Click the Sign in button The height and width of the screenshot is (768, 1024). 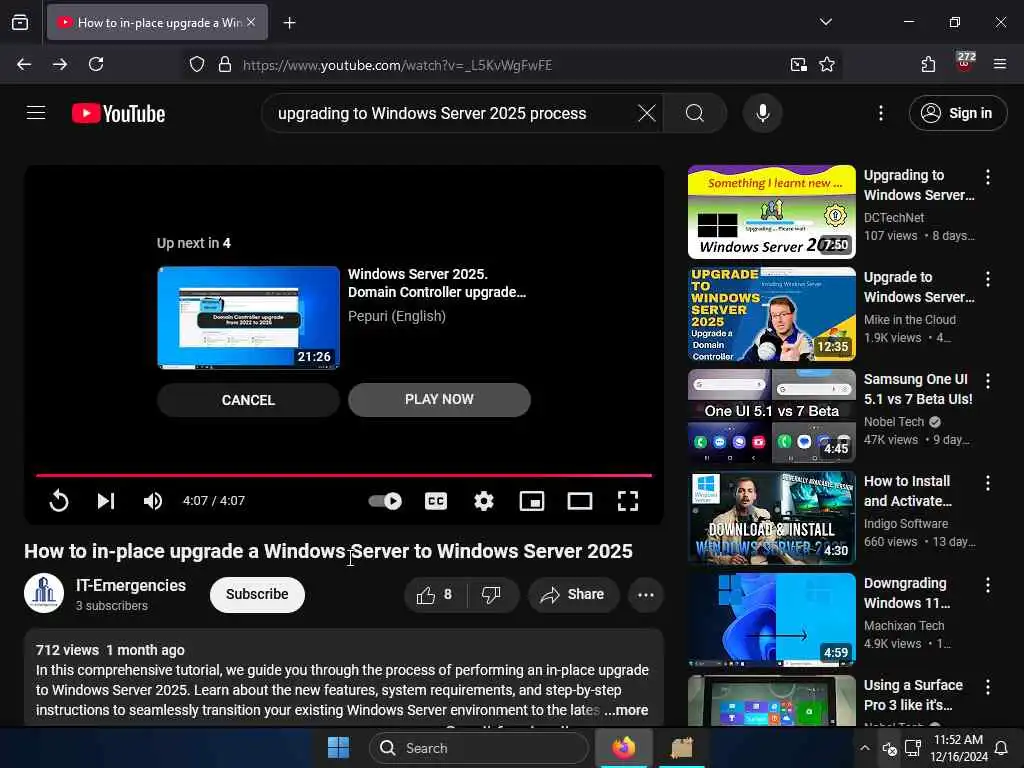957,113
